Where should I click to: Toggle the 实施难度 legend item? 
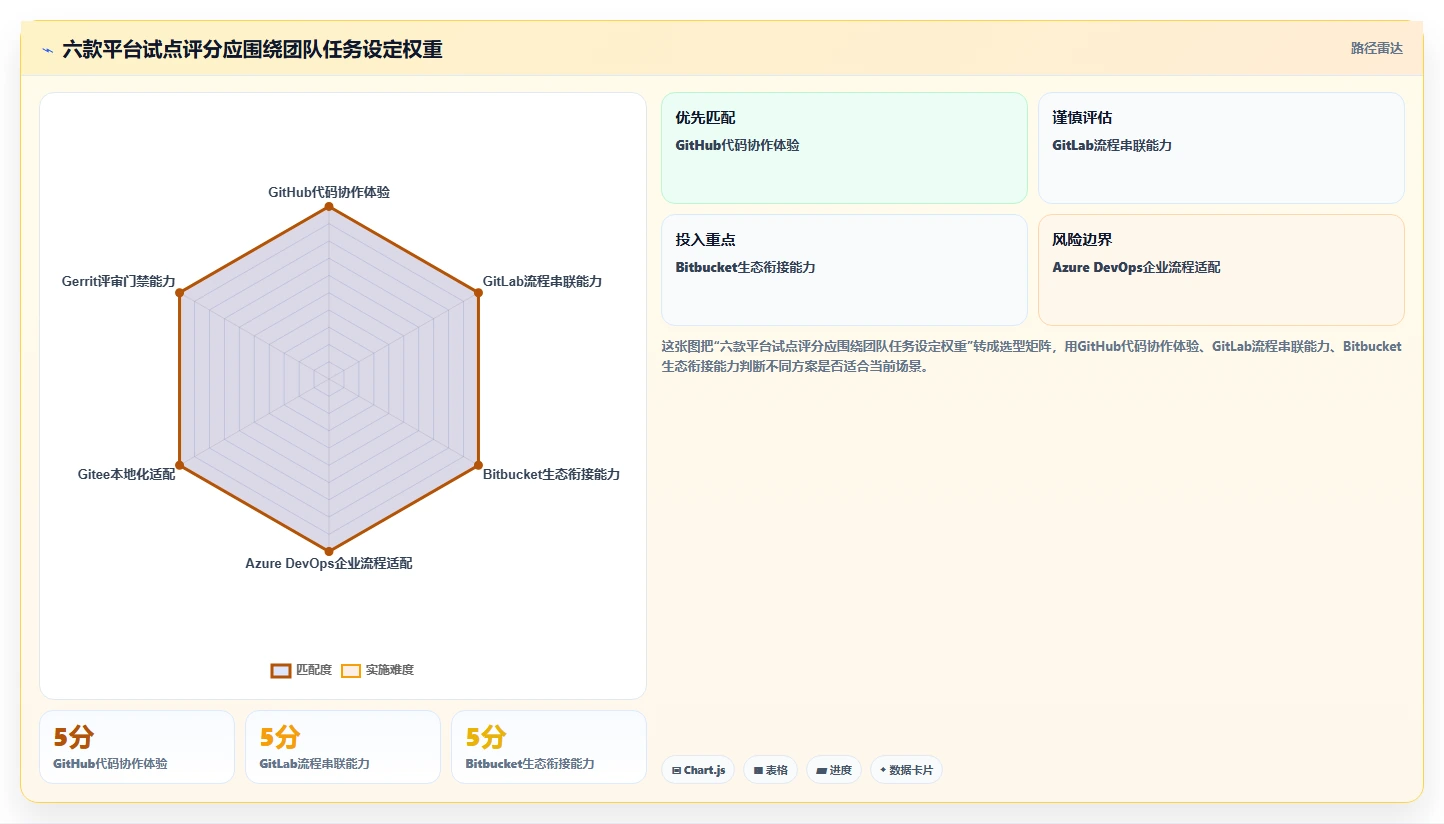pos(377,670)
